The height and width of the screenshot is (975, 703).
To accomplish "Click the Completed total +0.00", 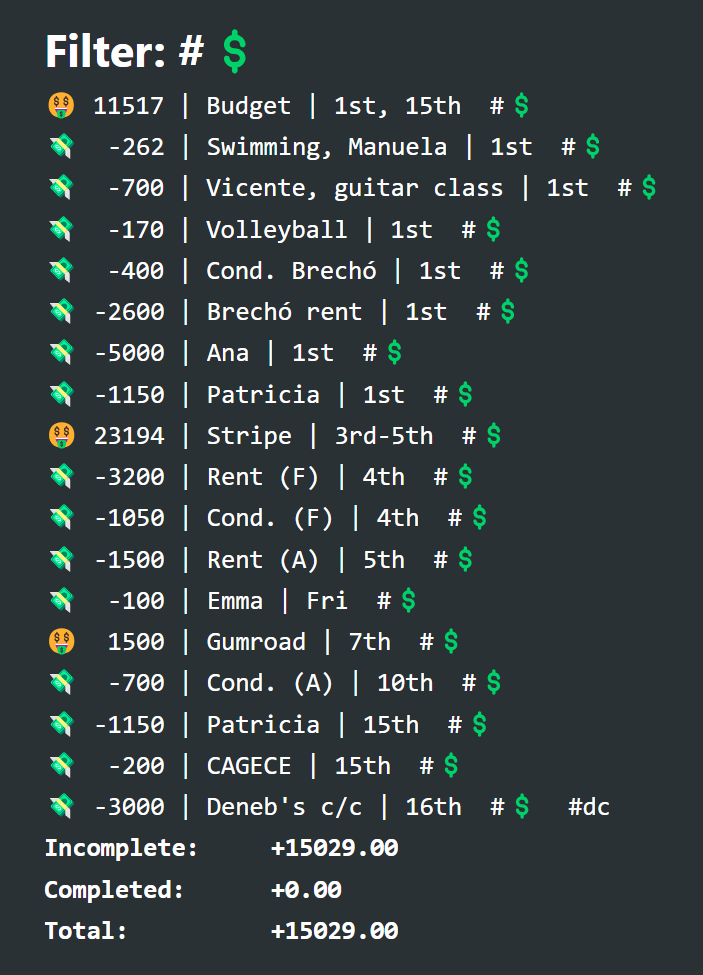I will pos(306,889).
